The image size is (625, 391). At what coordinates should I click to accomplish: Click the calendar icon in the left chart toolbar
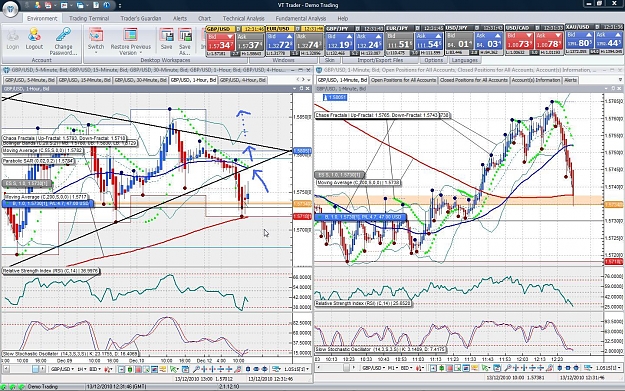coord(185,369)
